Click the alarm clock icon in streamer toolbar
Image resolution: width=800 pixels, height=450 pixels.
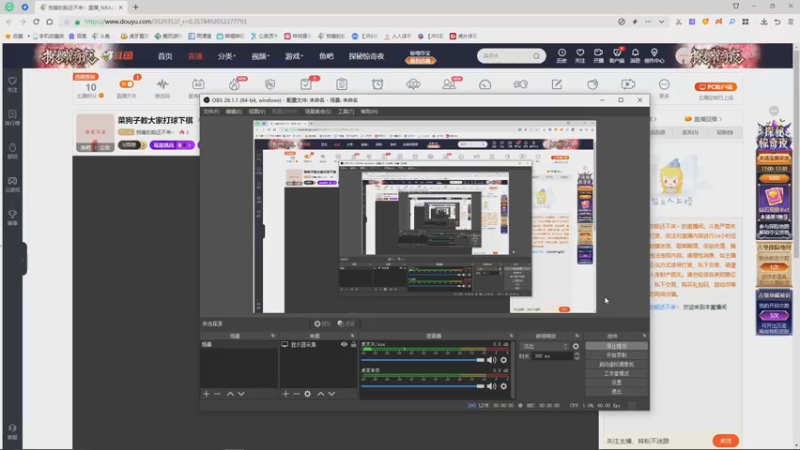378,85
